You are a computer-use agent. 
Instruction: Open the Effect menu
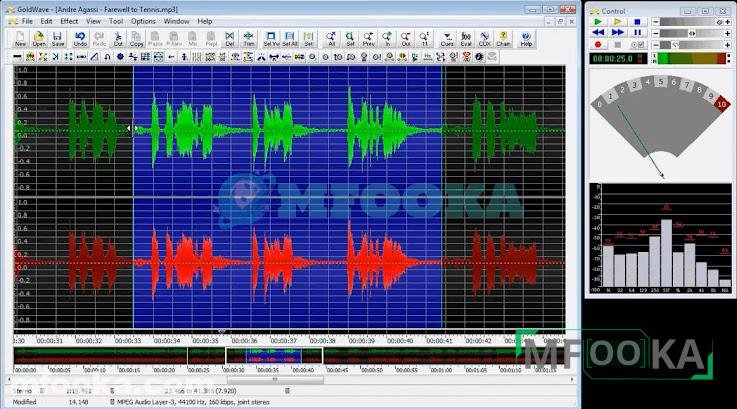coord(69,20)
